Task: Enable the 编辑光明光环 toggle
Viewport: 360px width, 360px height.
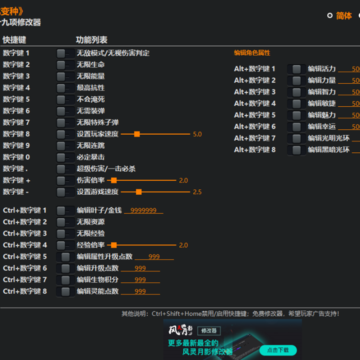Action: point(296,138)
